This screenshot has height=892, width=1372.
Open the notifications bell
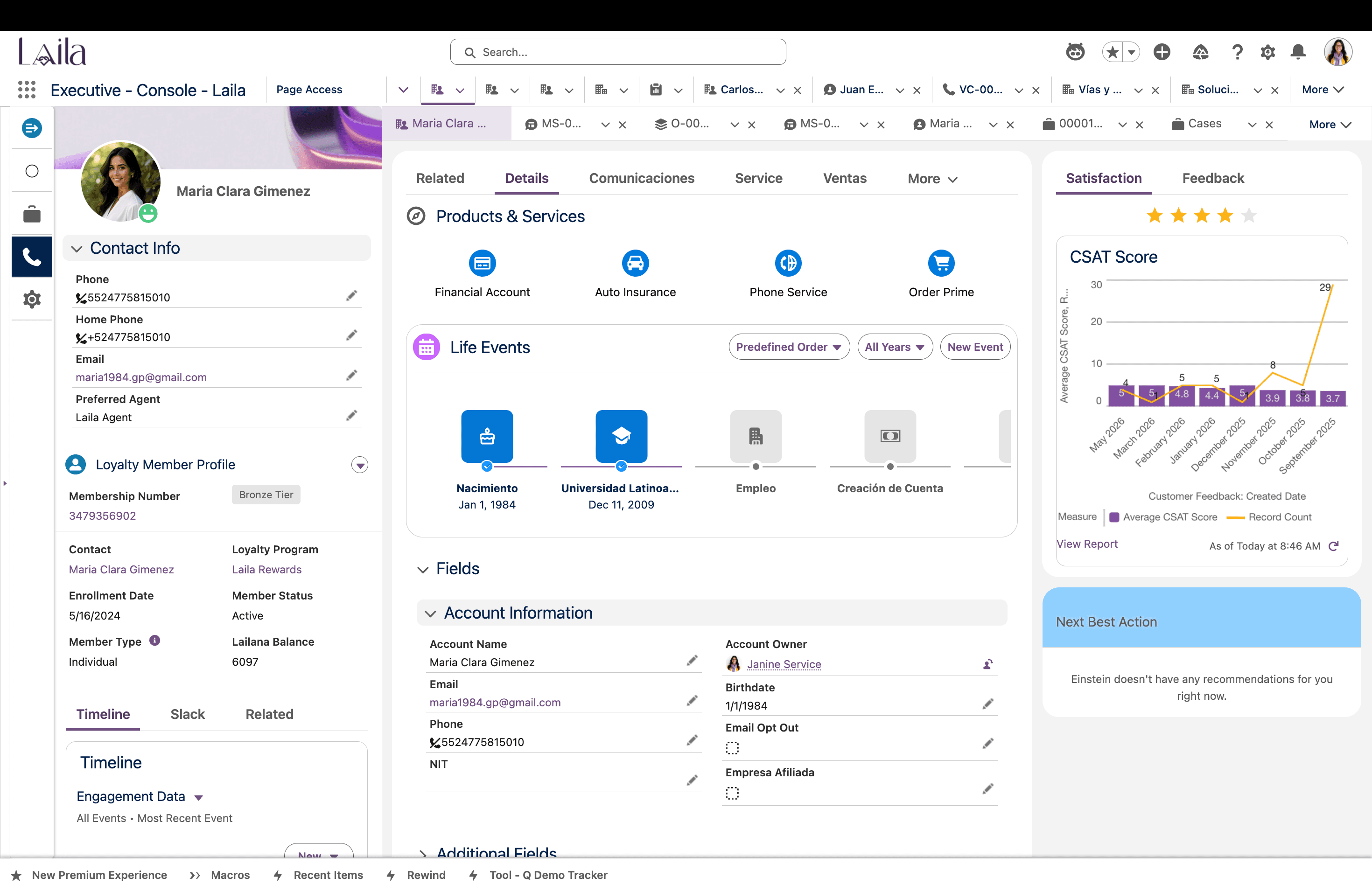coord(1298,52)
